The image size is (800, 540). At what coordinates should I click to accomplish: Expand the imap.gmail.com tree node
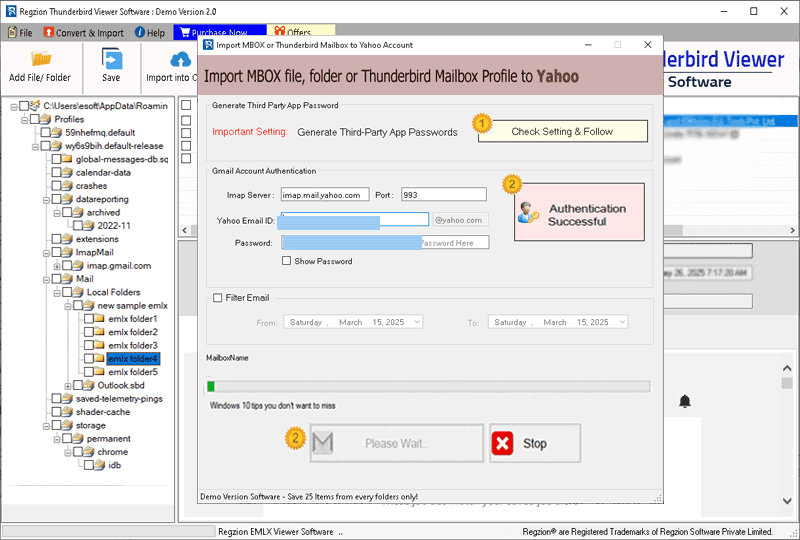pyautogui.click(x=57, y=266)
